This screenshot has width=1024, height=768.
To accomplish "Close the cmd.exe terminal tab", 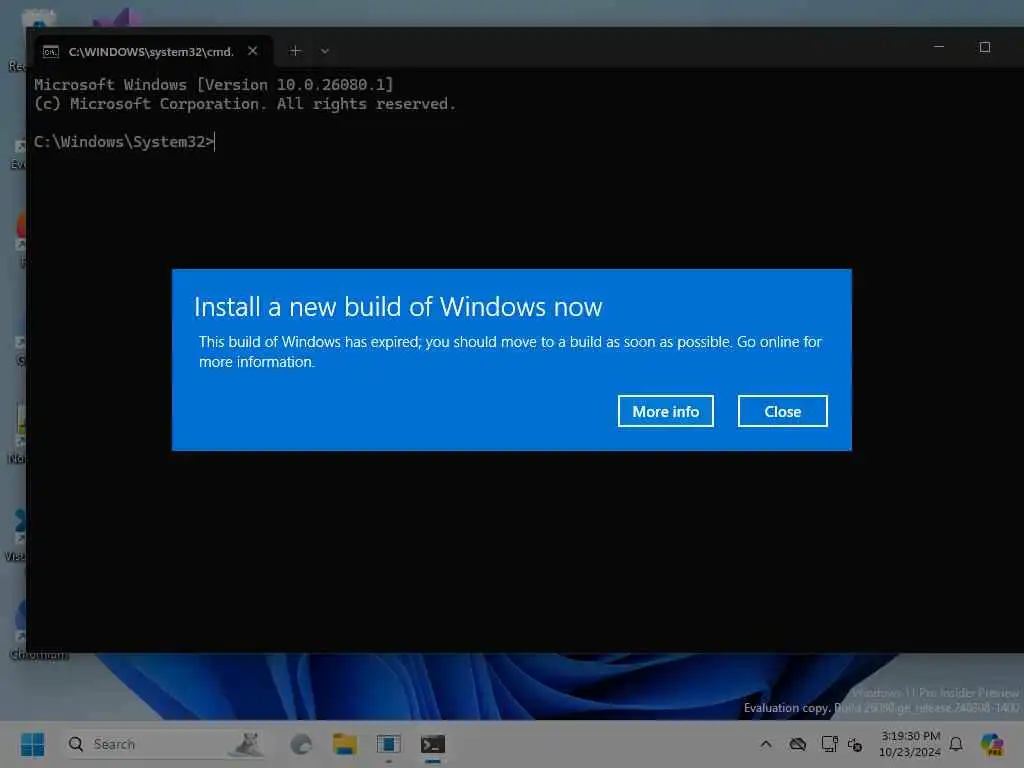I will (x=253, y=51).
